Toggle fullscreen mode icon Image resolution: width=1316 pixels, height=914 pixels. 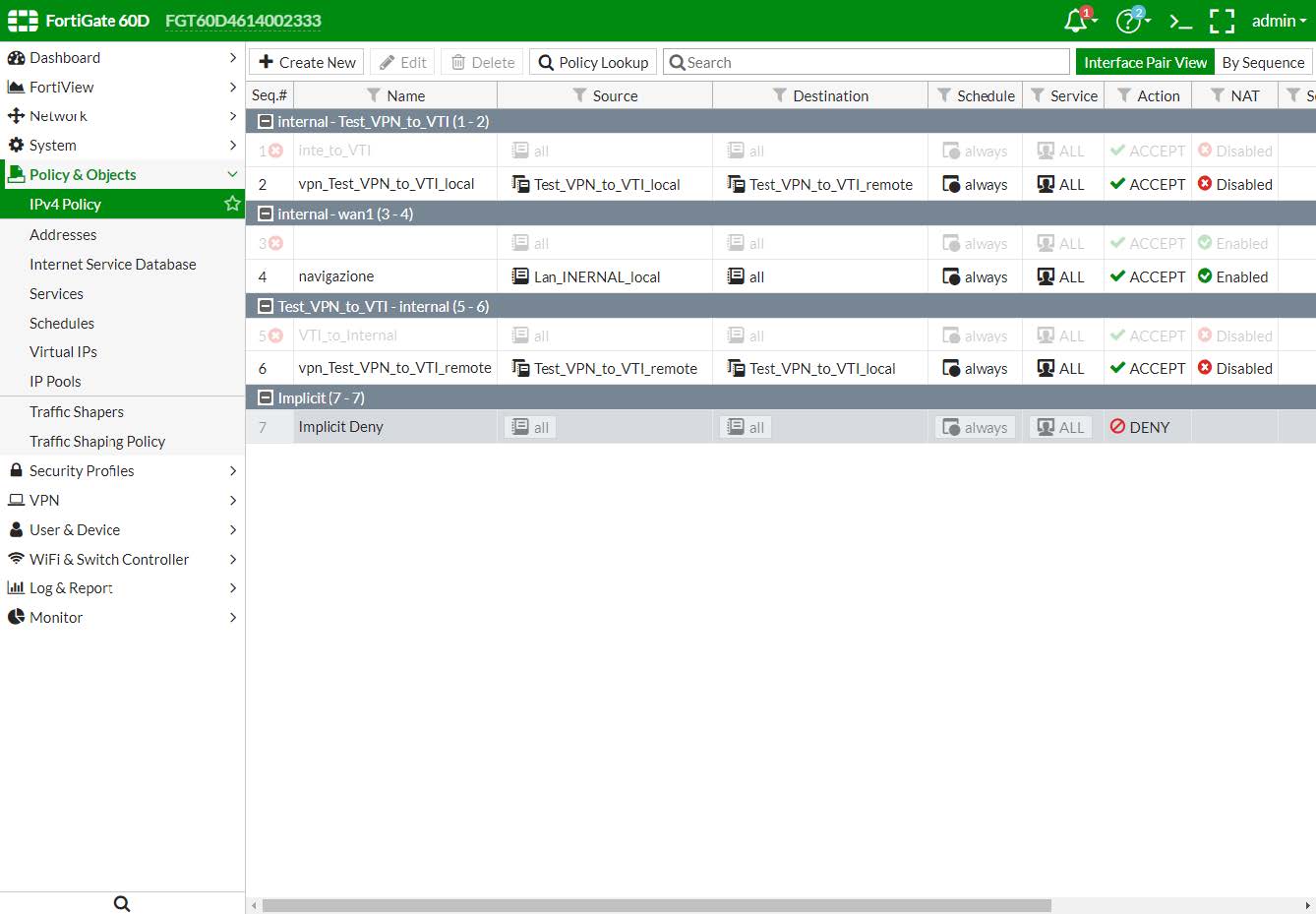[1222, 21]
